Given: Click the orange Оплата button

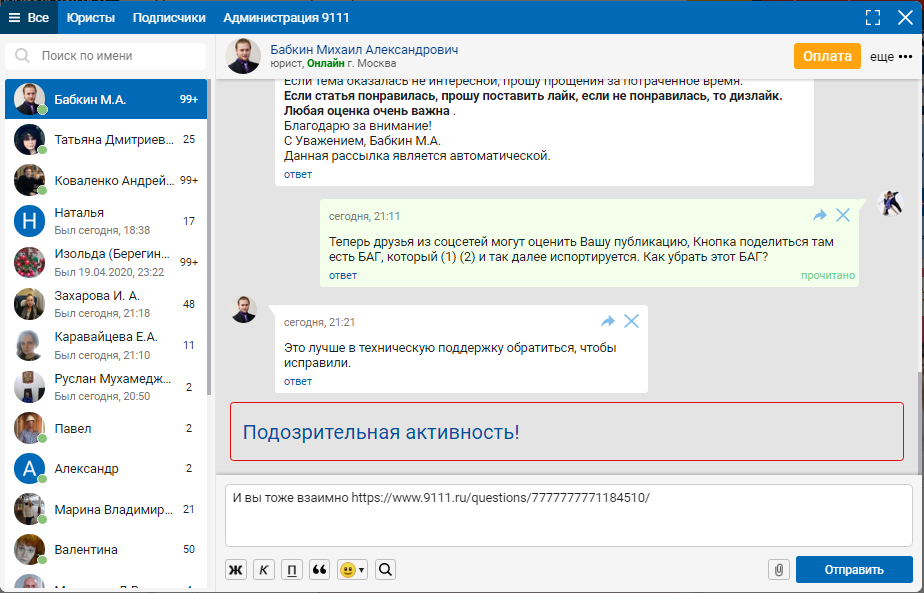Looking at the screenshot, I should (x=827, y=56).
